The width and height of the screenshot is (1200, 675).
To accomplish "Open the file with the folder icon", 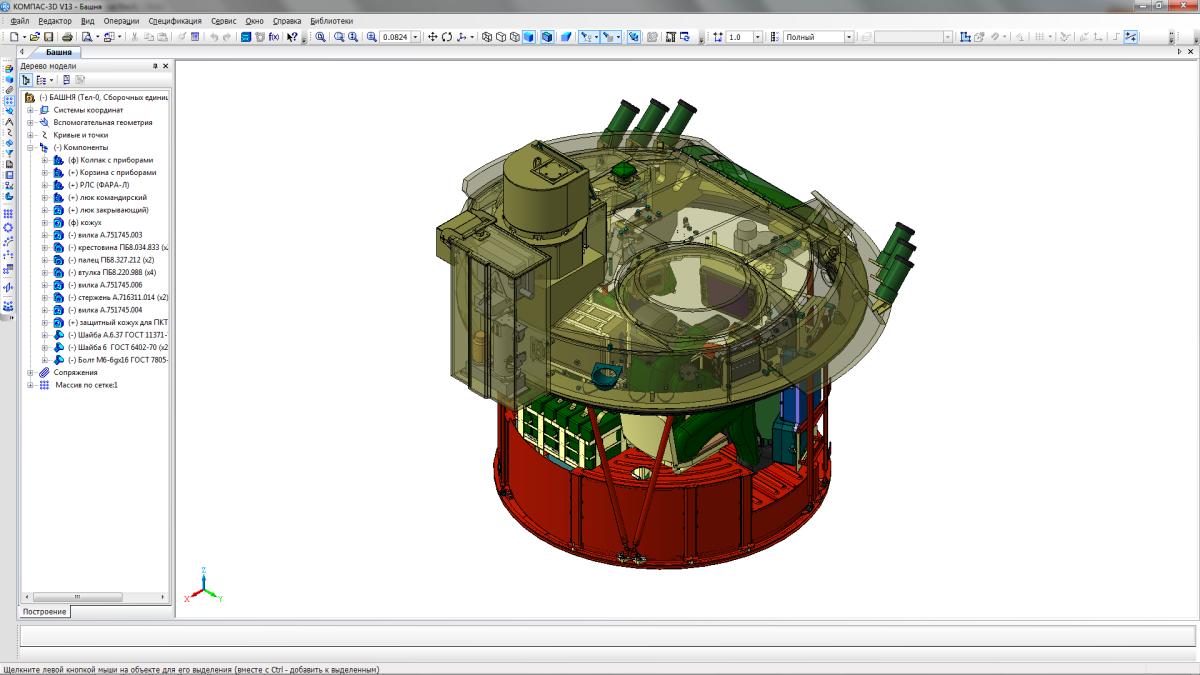I will tap(35, 37).
